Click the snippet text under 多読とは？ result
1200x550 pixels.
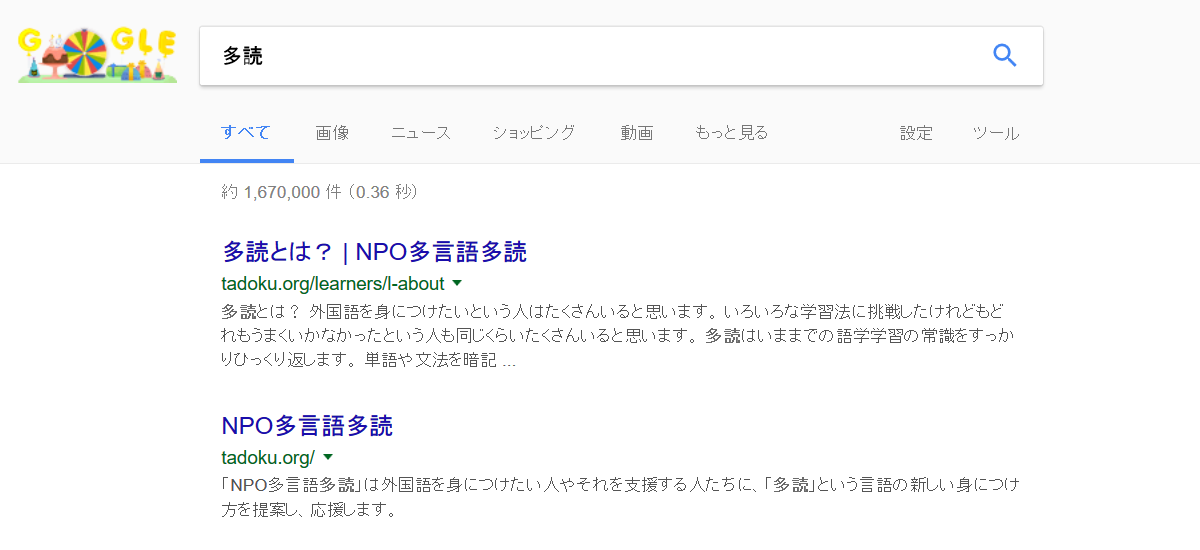[x=620, y=334]
